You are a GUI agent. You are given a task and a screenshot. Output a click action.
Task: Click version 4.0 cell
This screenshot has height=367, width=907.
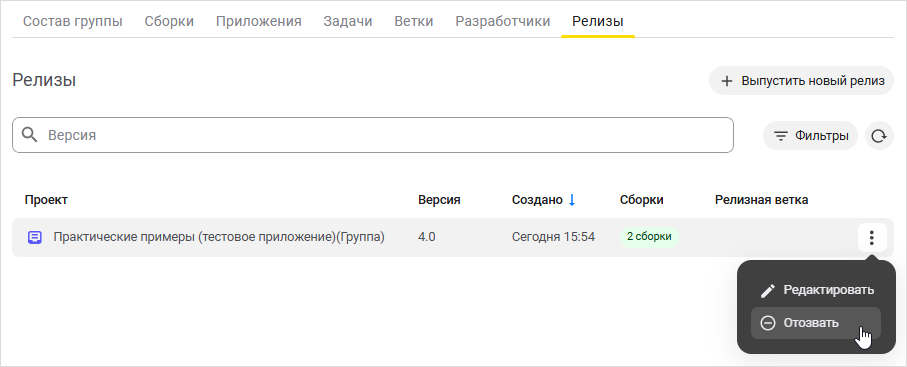[x=426, y=237]
